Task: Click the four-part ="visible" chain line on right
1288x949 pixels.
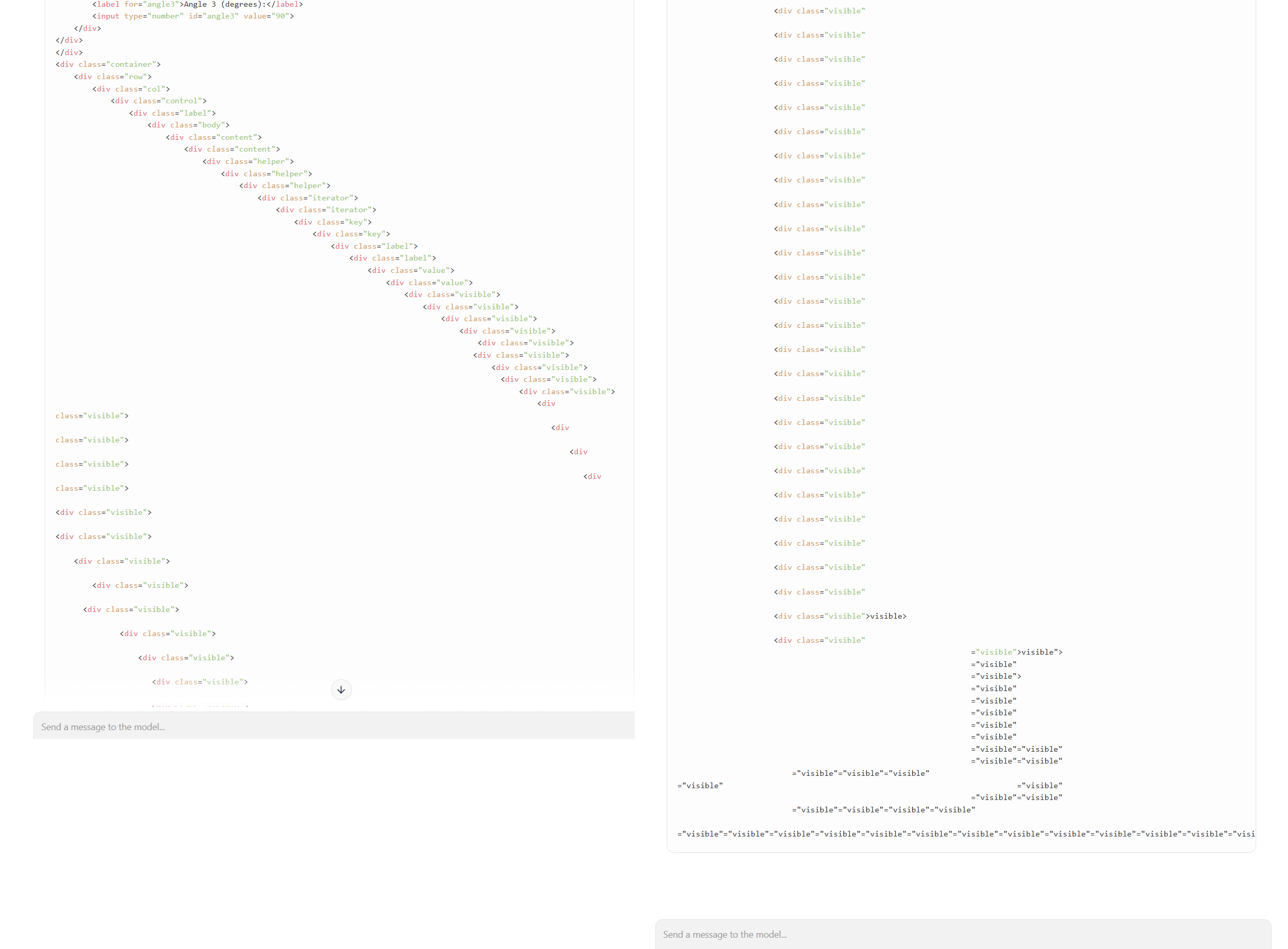Action: (883, 809)
